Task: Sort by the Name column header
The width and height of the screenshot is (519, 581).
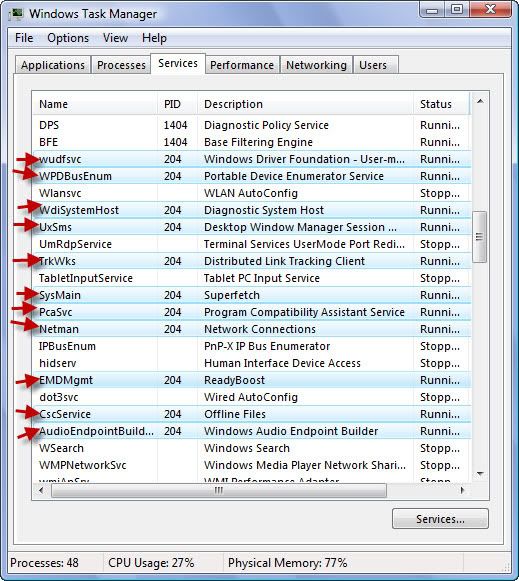Action: coord(95,104)
